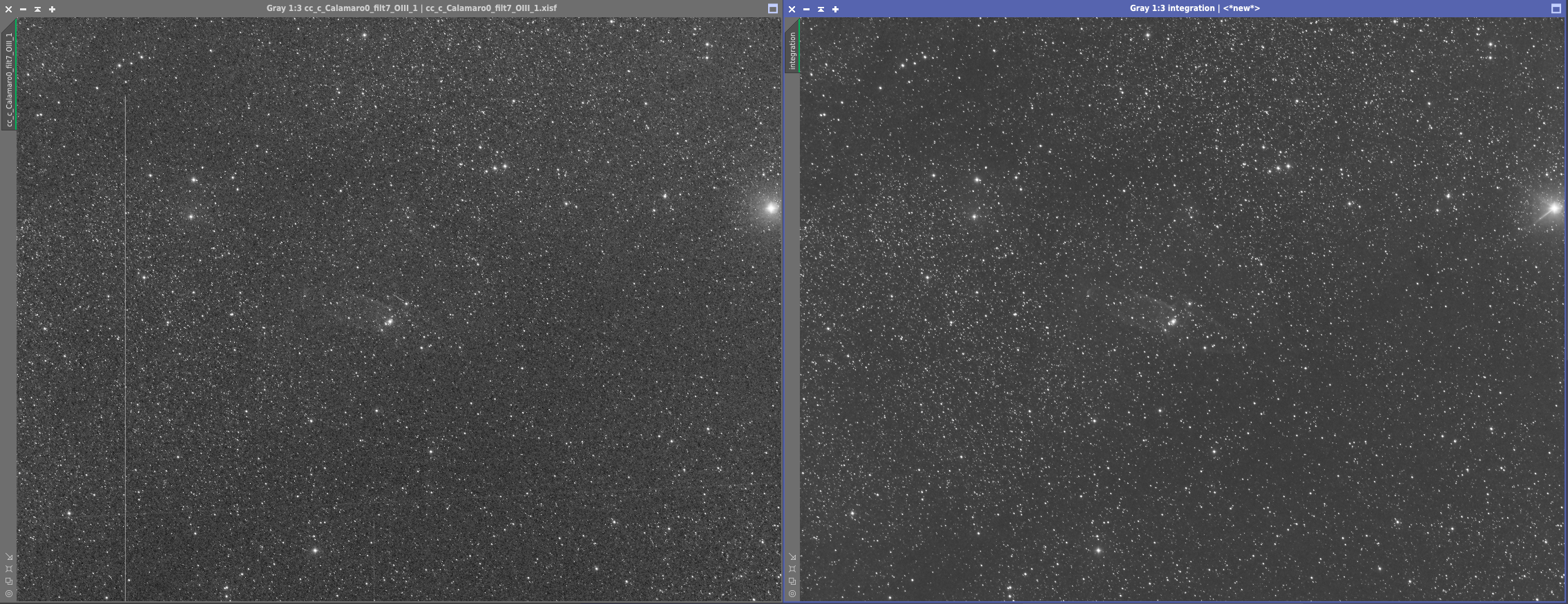Click the window box icon right of the integration title bar
This screenshot has width=1568, height=604.
(x=1556, y=8)
